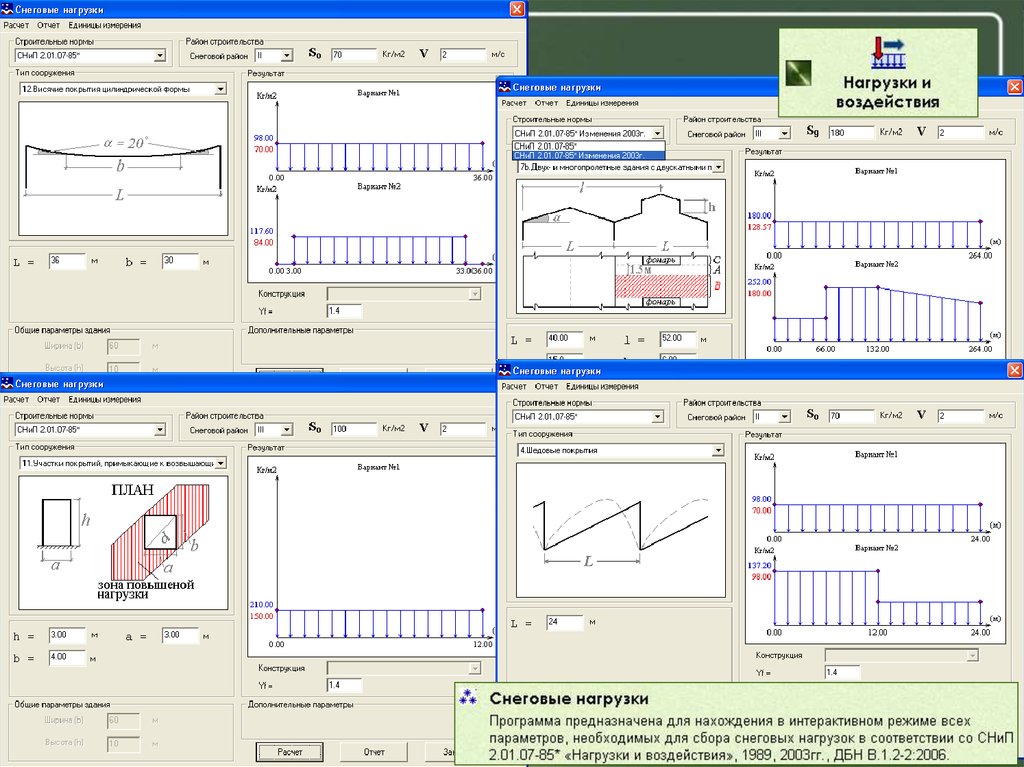Click title bar icon of the Шедовые покрытия window

(506, 371)
